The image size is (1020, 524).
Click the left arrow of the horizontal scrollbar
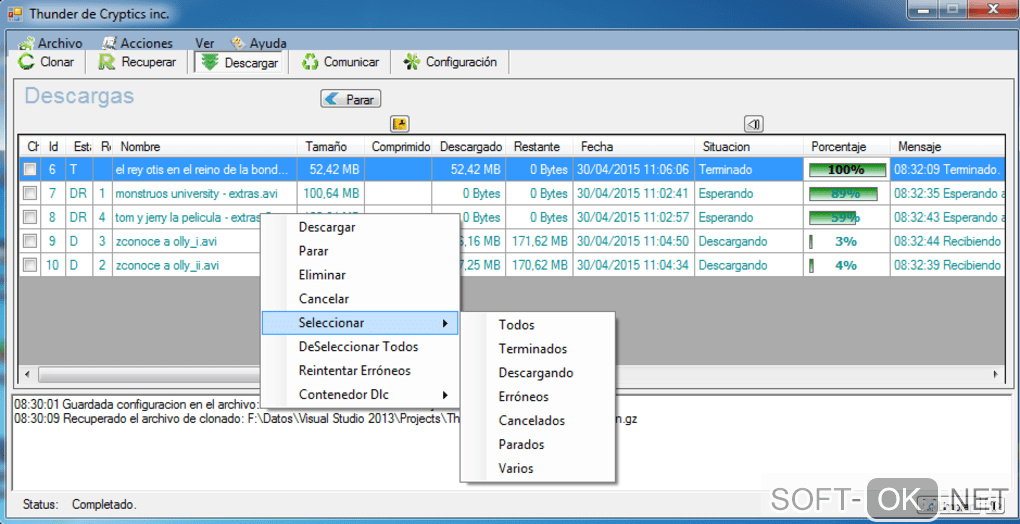pyautogui.click(x=27, y=374)
